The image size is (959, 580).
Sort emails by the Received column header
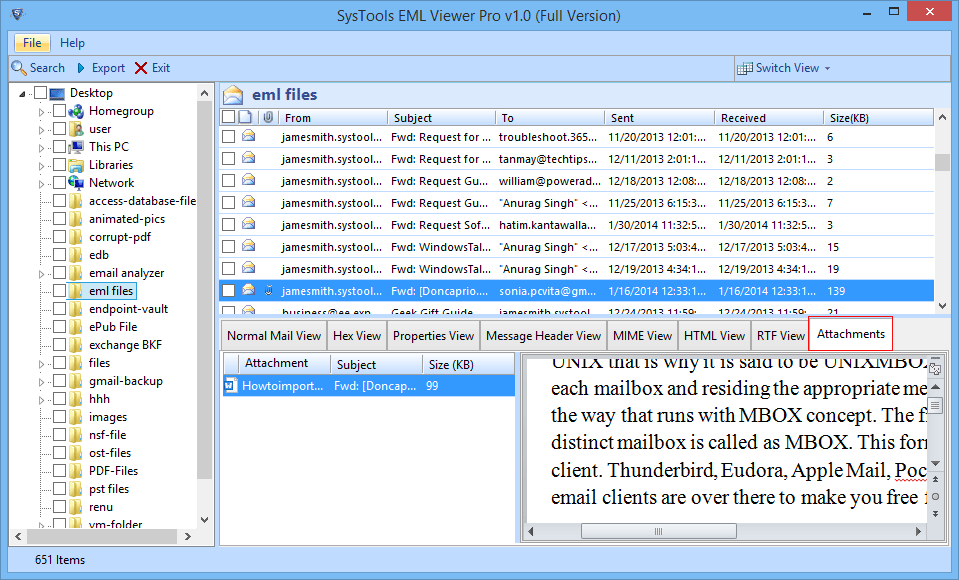[769, 117]
